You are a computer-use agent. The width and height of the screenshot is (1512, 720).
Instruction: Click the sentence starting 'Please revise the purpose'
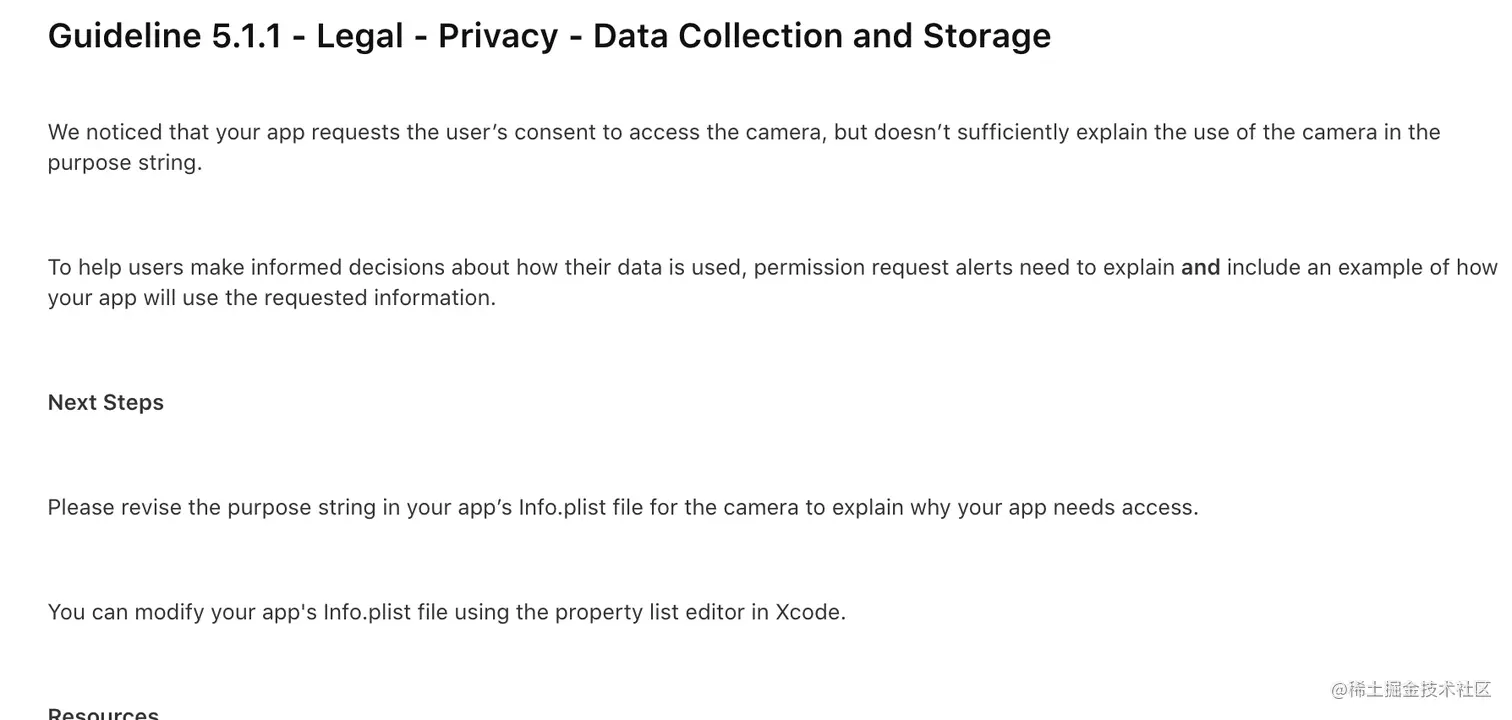(x=623, y=507)
